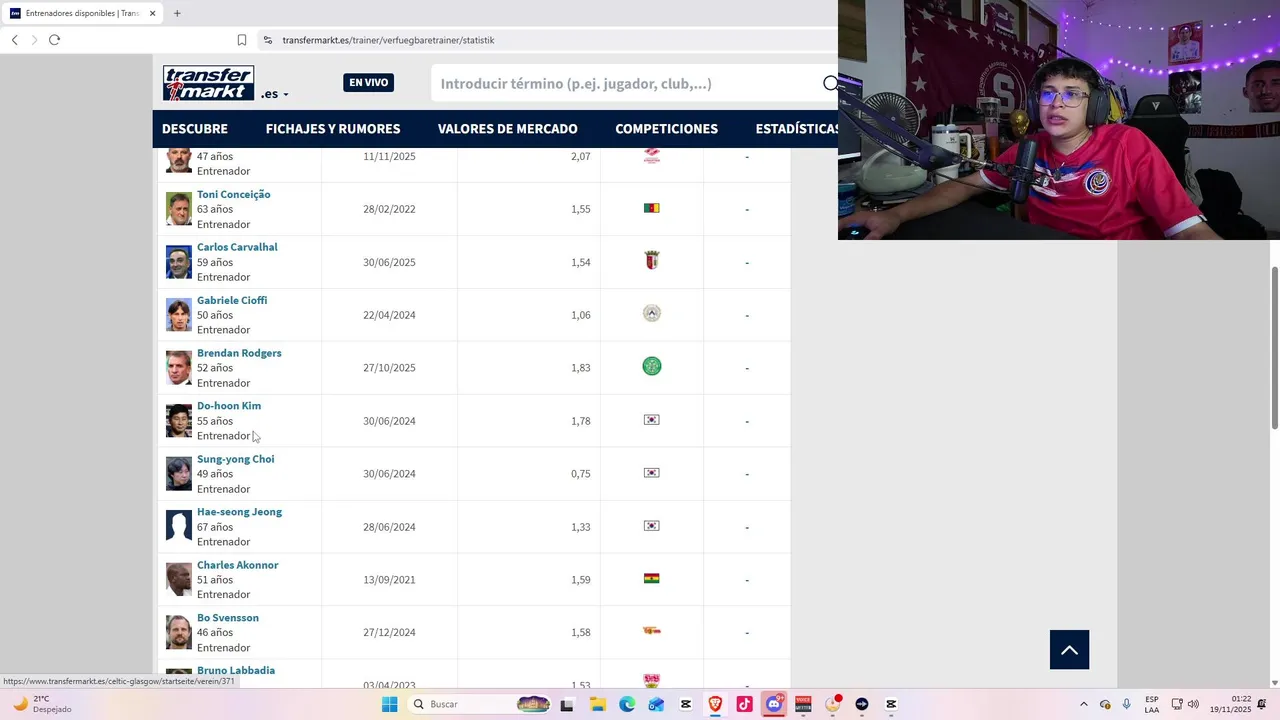The width and height of the screenshot is (1280, 720).
Task: Open a new browser tab
Action: coord(177,13)
